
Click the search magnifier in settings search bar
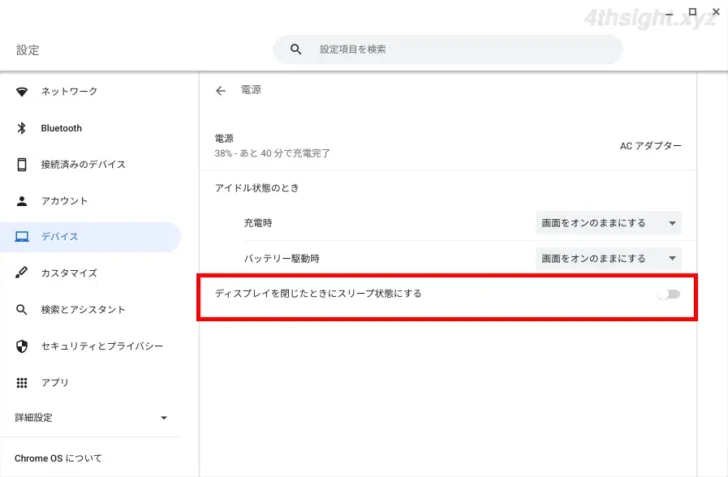pos(296,49)
